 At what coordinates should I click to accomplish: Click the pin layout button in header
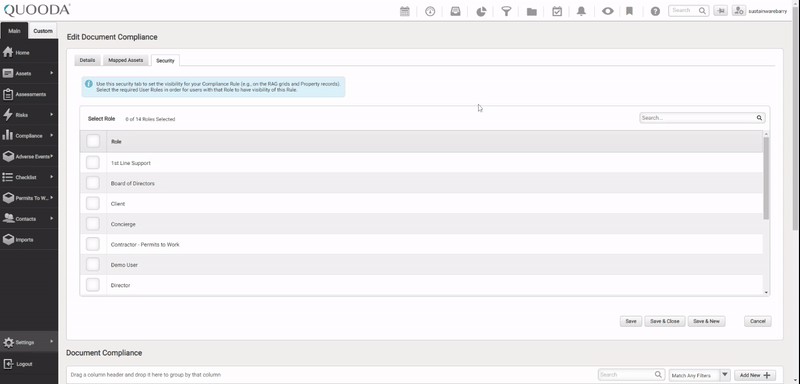[720, 11]
